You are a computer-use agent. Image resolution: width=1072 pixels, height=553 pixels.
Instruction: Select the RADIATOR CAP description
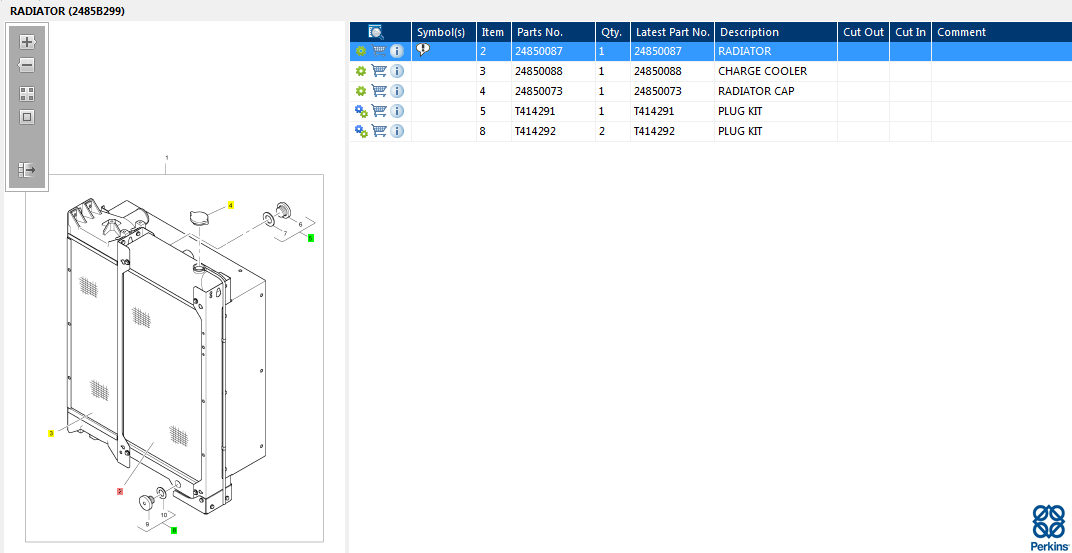(x=776, y=91)
